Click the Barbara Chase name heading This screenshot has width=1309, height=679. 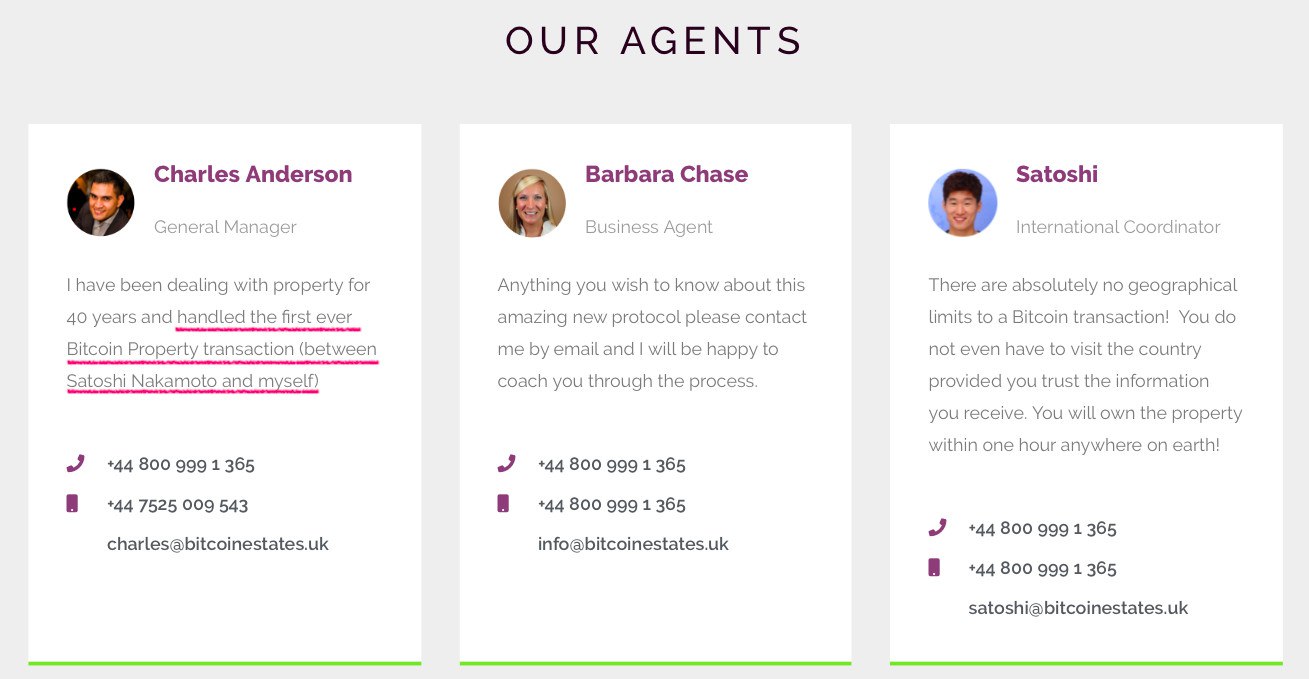666,174
